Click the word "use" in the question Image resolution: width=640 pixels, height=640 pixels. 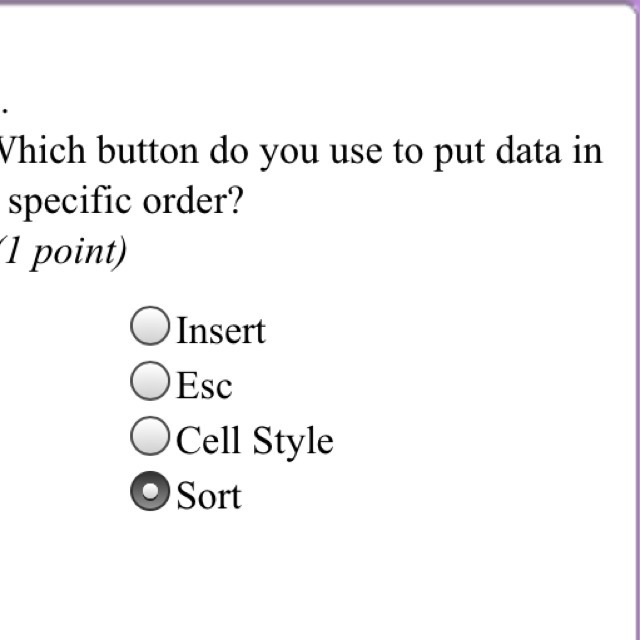pyautogui.click(x=356, y=154)
